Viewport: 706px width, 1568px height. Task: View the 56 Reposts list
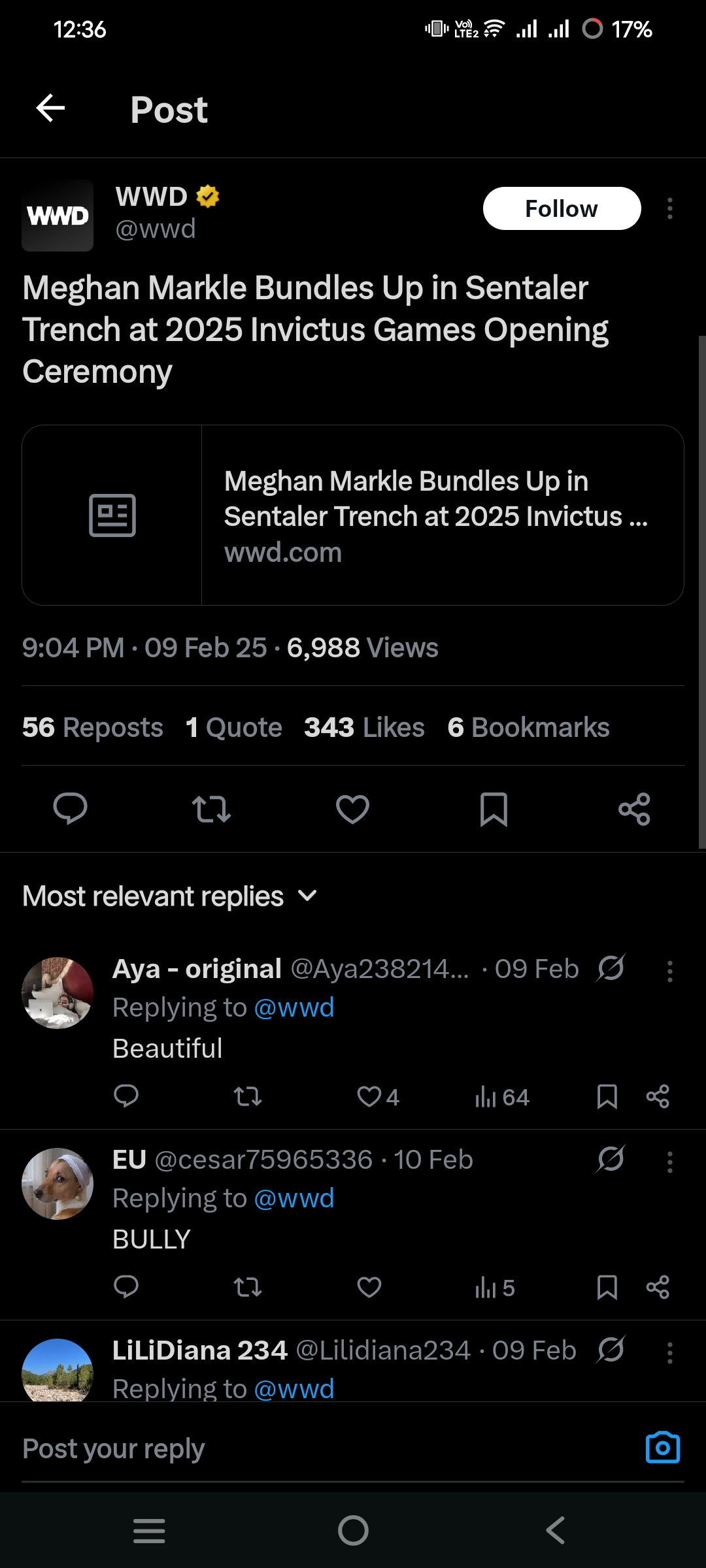tap(93, 727)
